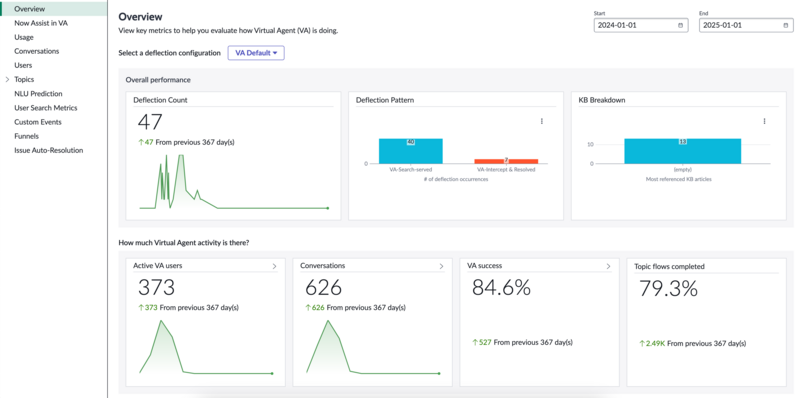Open the VA Default deflection dropdown
This screenshot has height=398, width=800.
256,53
